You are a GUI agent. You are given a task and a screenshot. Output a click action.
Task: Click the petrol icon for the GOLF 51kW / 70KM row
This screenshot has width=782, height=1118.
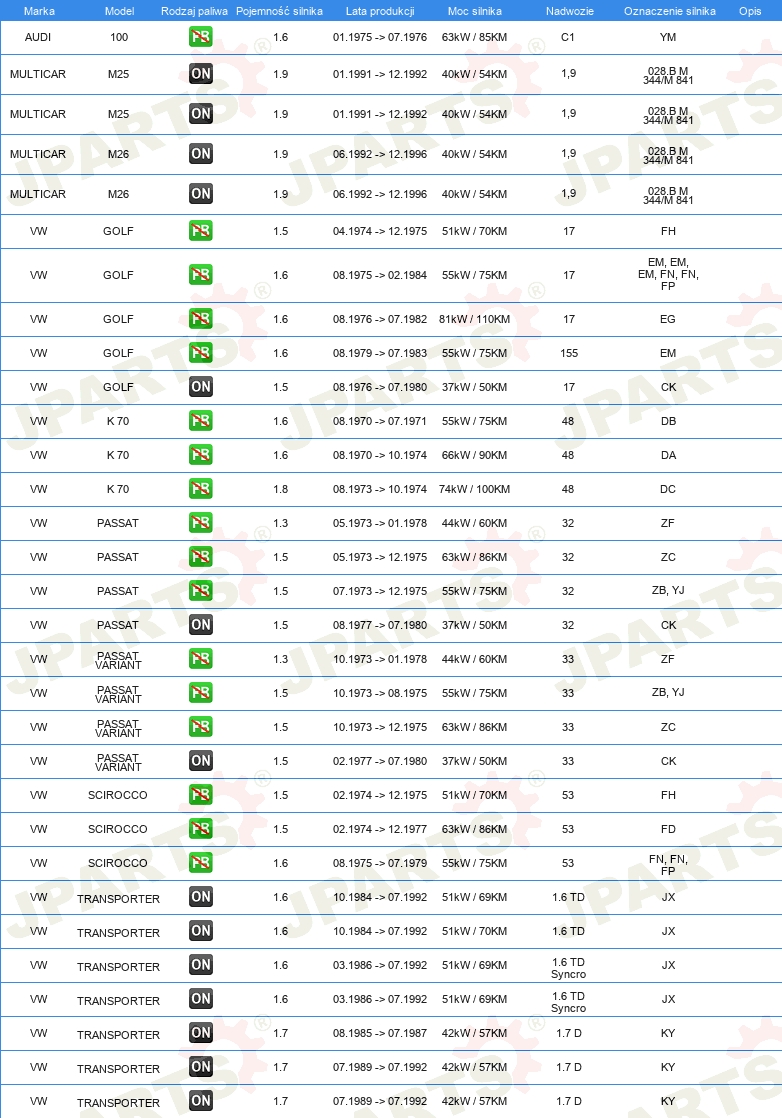(x=201, y=230)
